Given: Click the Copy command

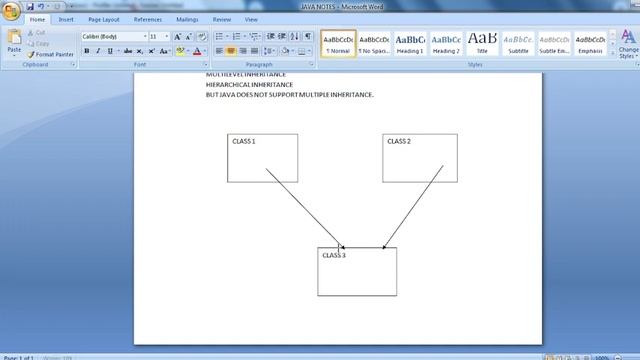Looking at the screenshot, I should tap(39, 43).
